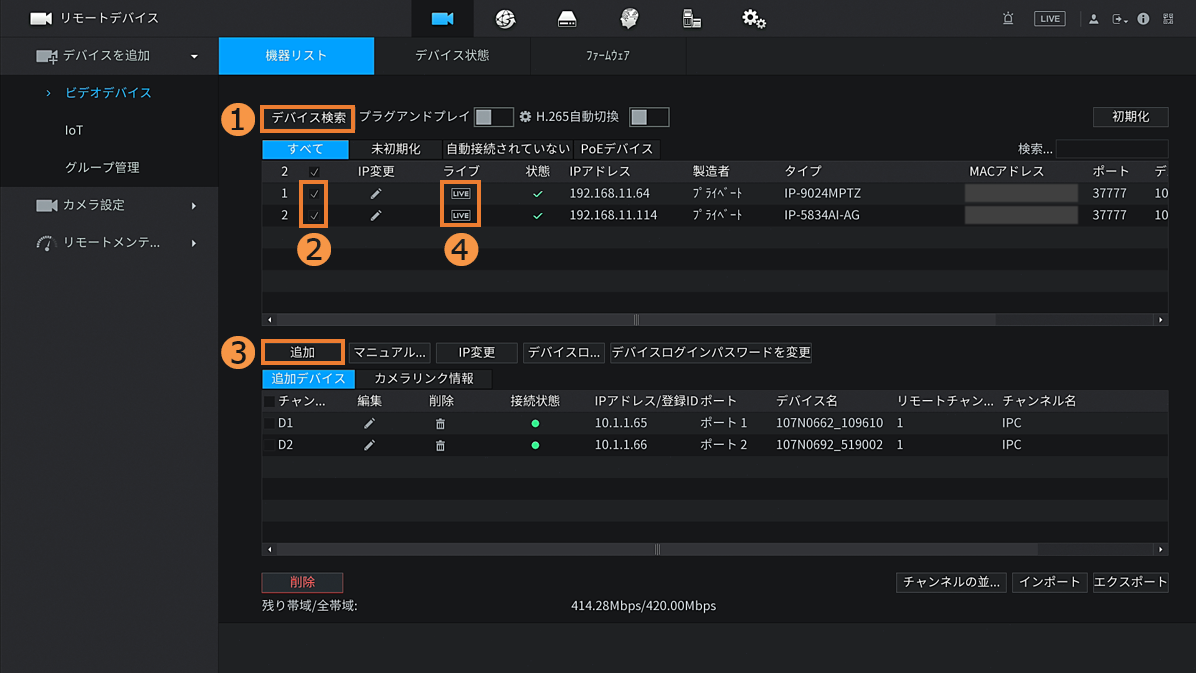Click the system gears icon in top bar

[754, 19]
